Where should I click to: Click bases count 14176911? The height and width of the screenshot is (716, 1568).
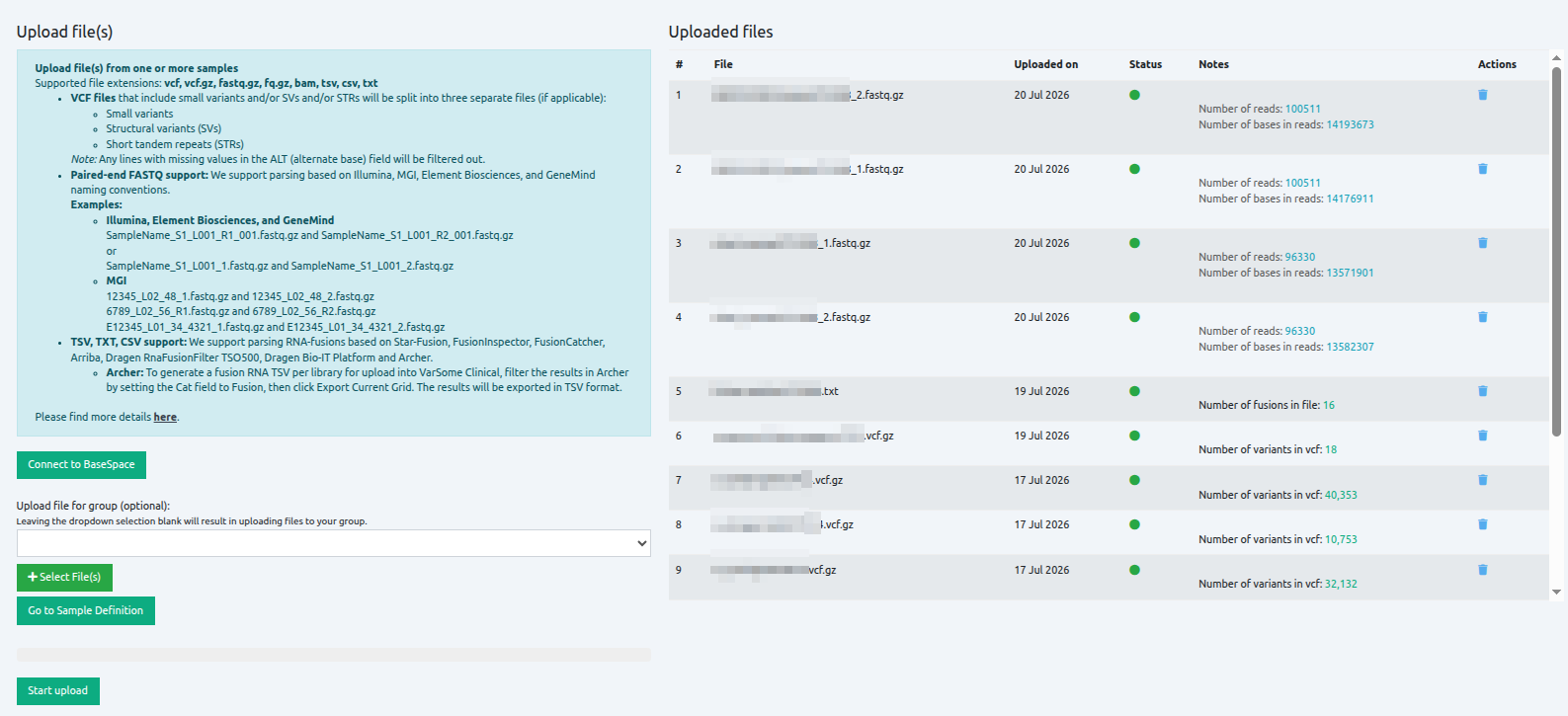point(1350,199)
